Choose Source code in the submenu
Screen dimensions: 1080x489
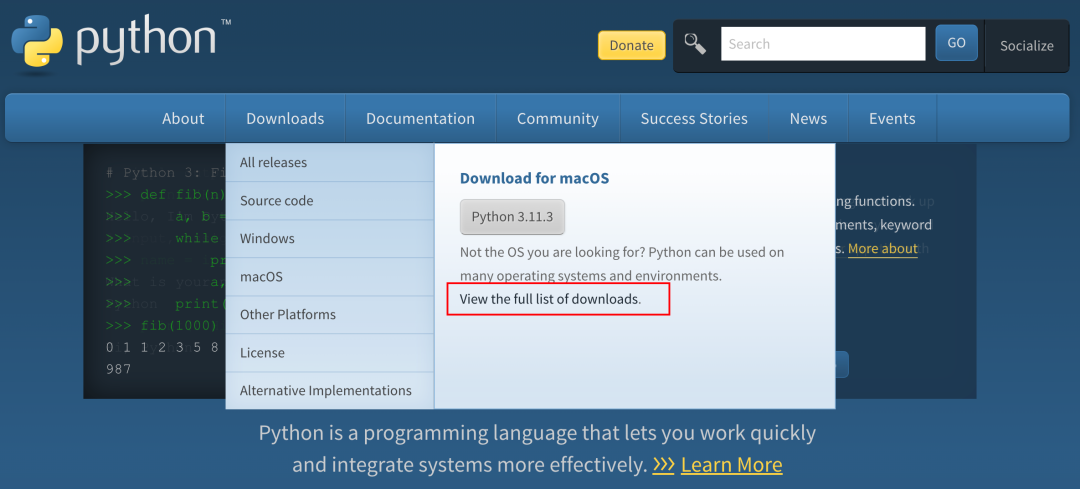pos(276,200)
